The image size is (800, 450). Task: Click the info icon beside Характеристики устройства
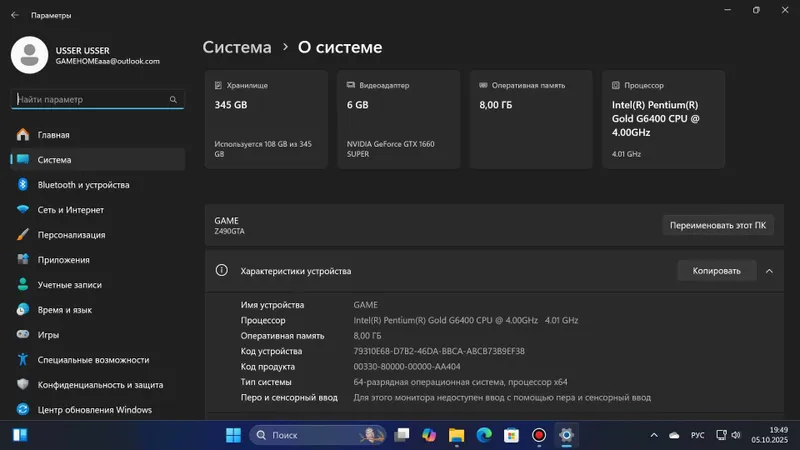pos(221,270)
